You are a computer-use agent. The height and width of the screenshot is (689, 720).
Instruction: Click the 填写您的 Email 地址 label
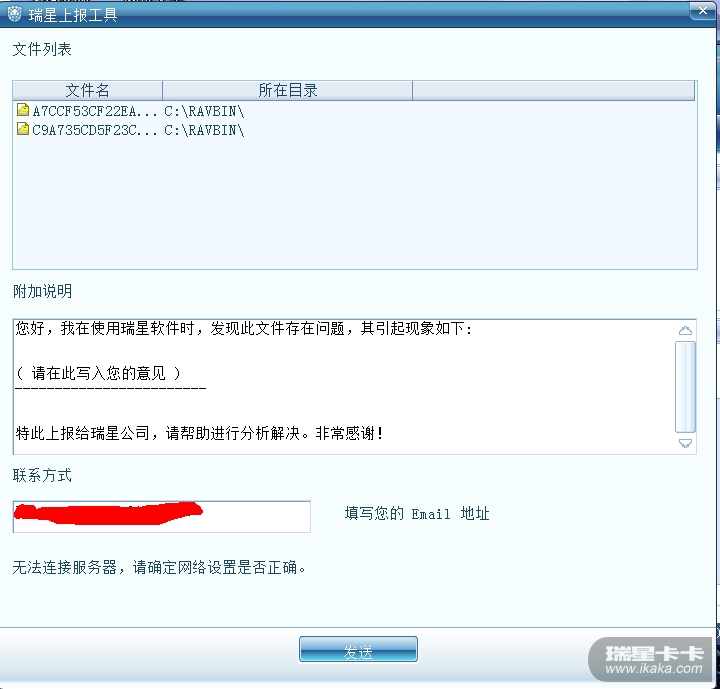tap(417, 514)
